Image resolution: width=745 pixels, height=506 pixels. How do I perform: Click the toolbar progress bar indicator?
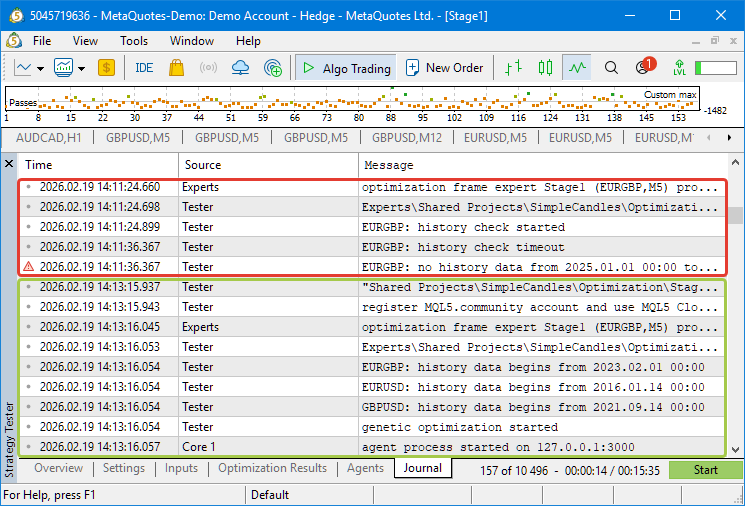pos(716,68)
